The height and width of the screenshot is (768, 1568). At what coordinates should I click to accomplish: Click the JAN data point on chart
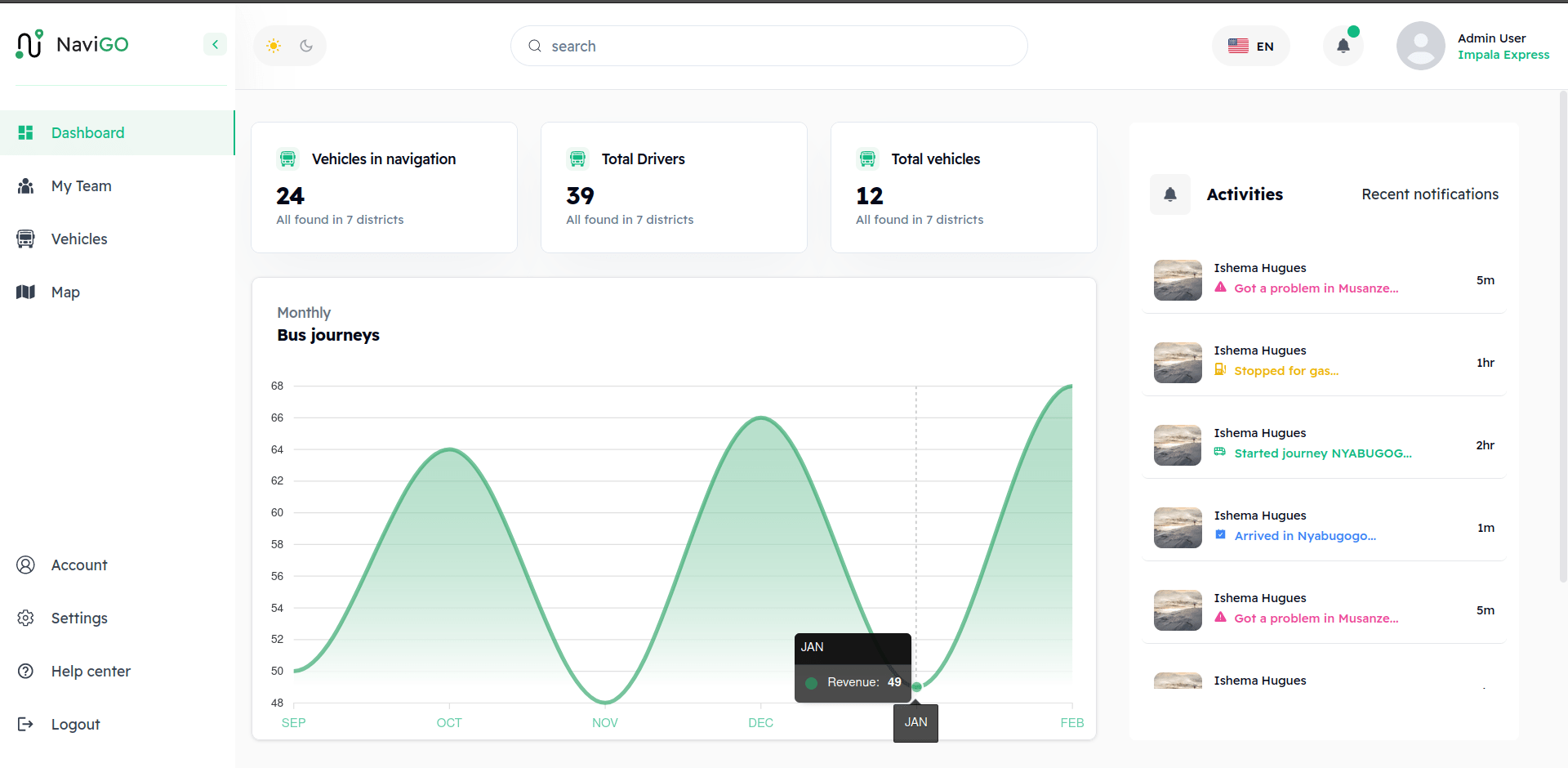click(x=916, y=687)
